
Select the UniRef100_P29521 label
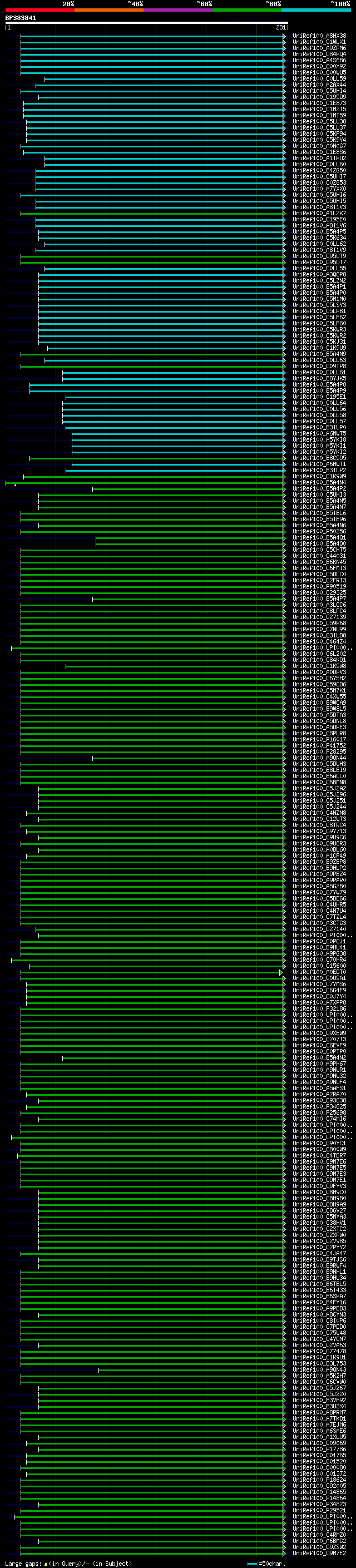(x=319, y=1510)
